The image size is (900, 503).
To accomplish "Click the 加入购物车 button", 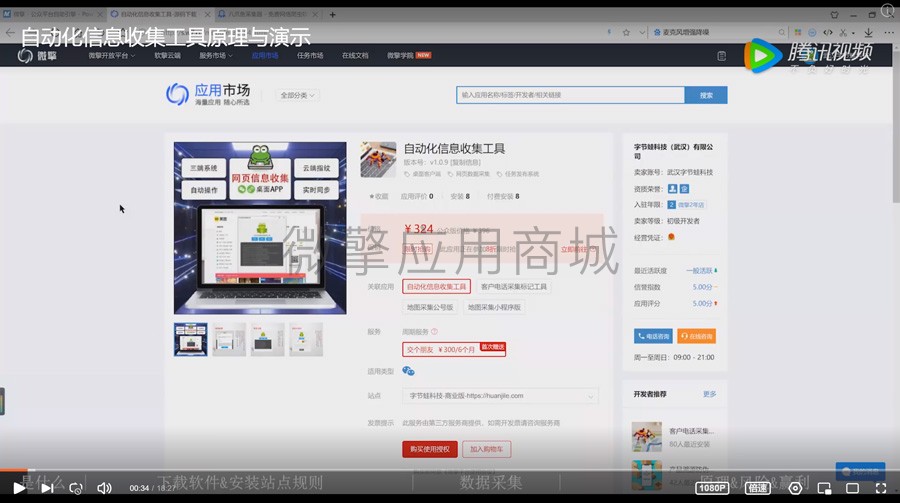I will [x=486, y=449].
